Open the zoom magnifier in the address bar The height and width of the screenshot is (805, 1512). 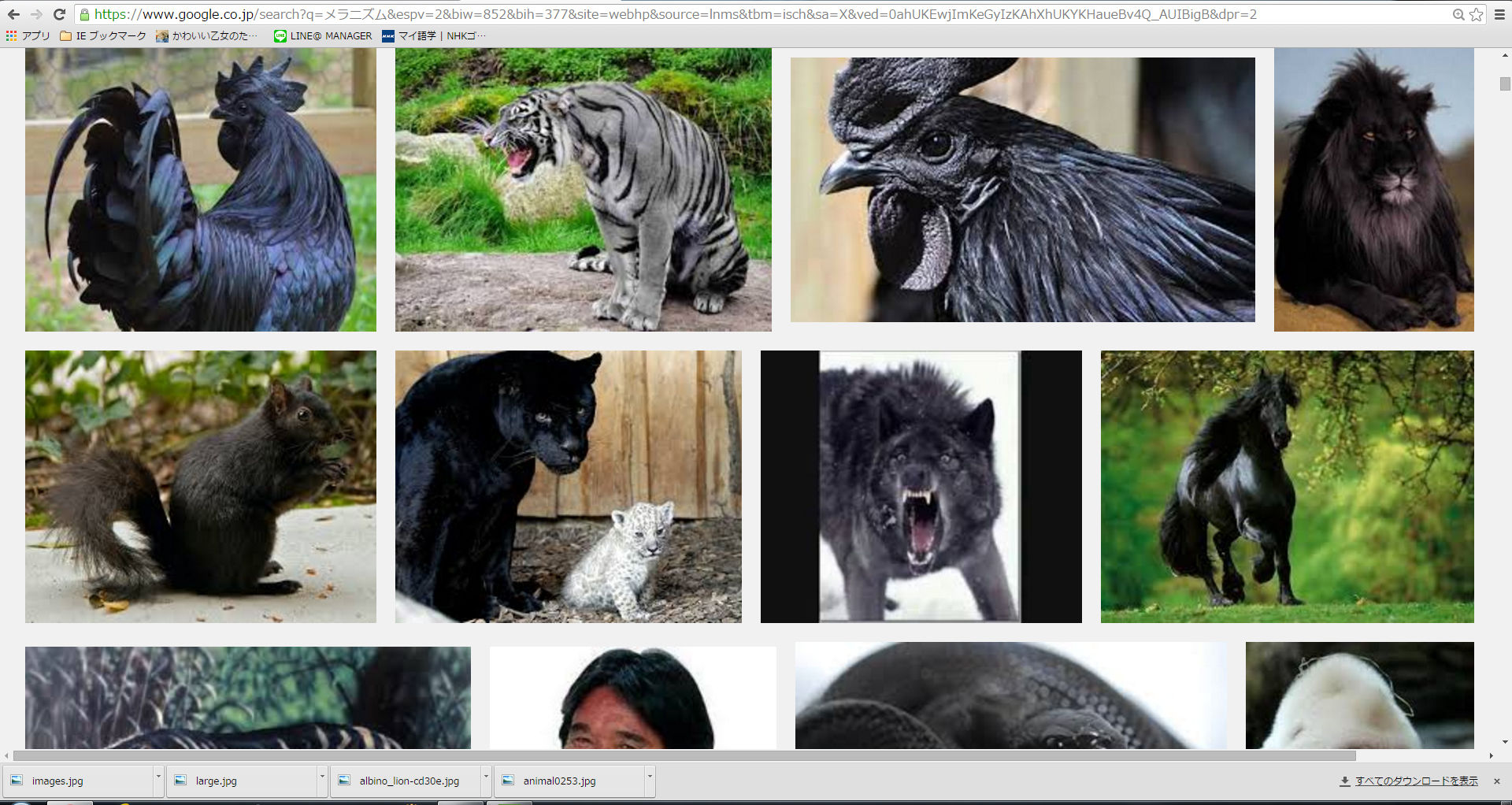1458,15
